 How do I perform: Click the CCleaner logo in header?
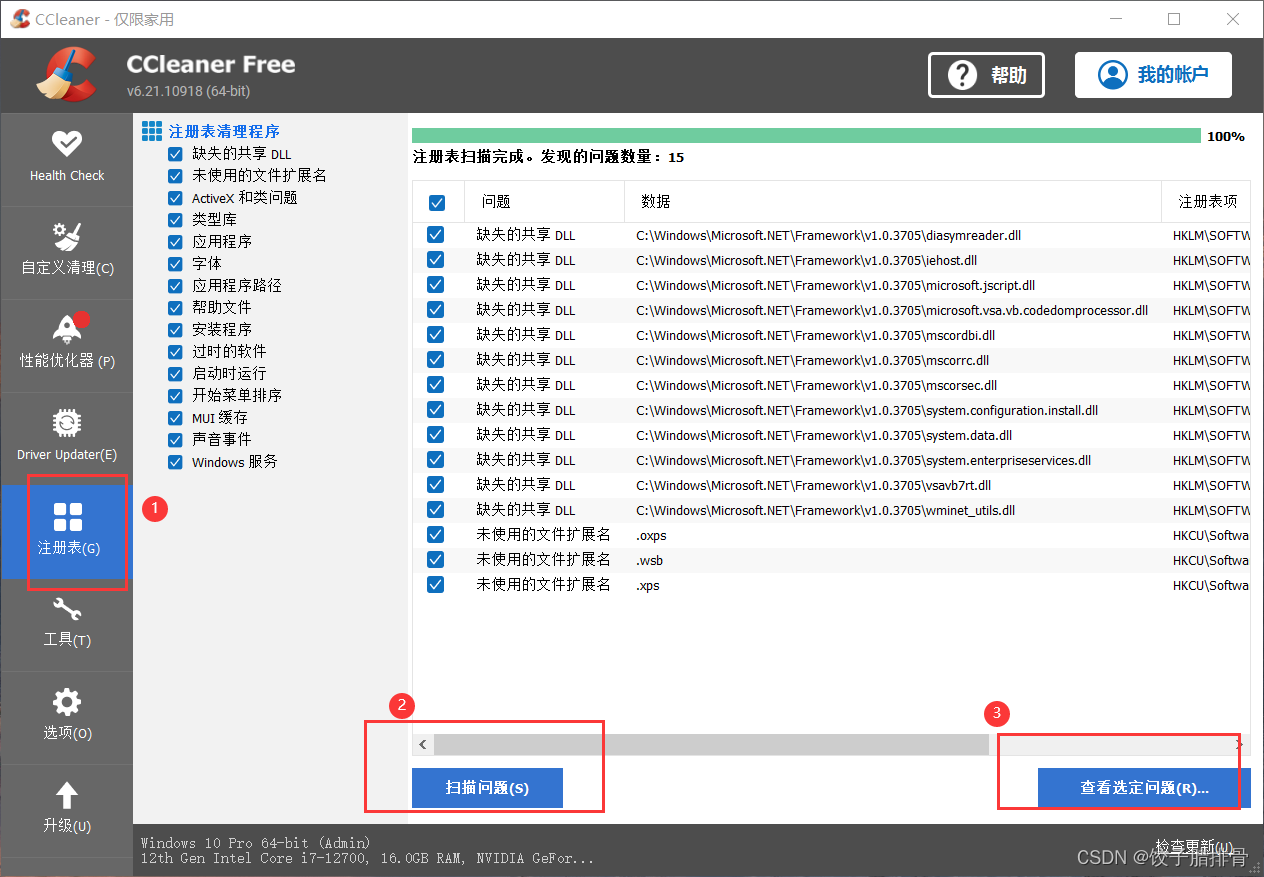pos(66,74)
